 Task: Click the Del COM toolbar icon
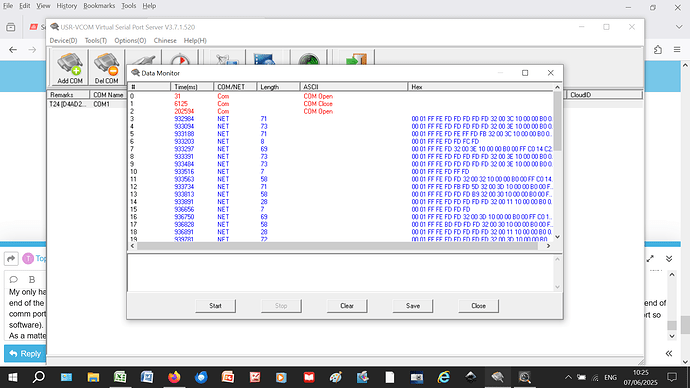[x=106, y=67]
